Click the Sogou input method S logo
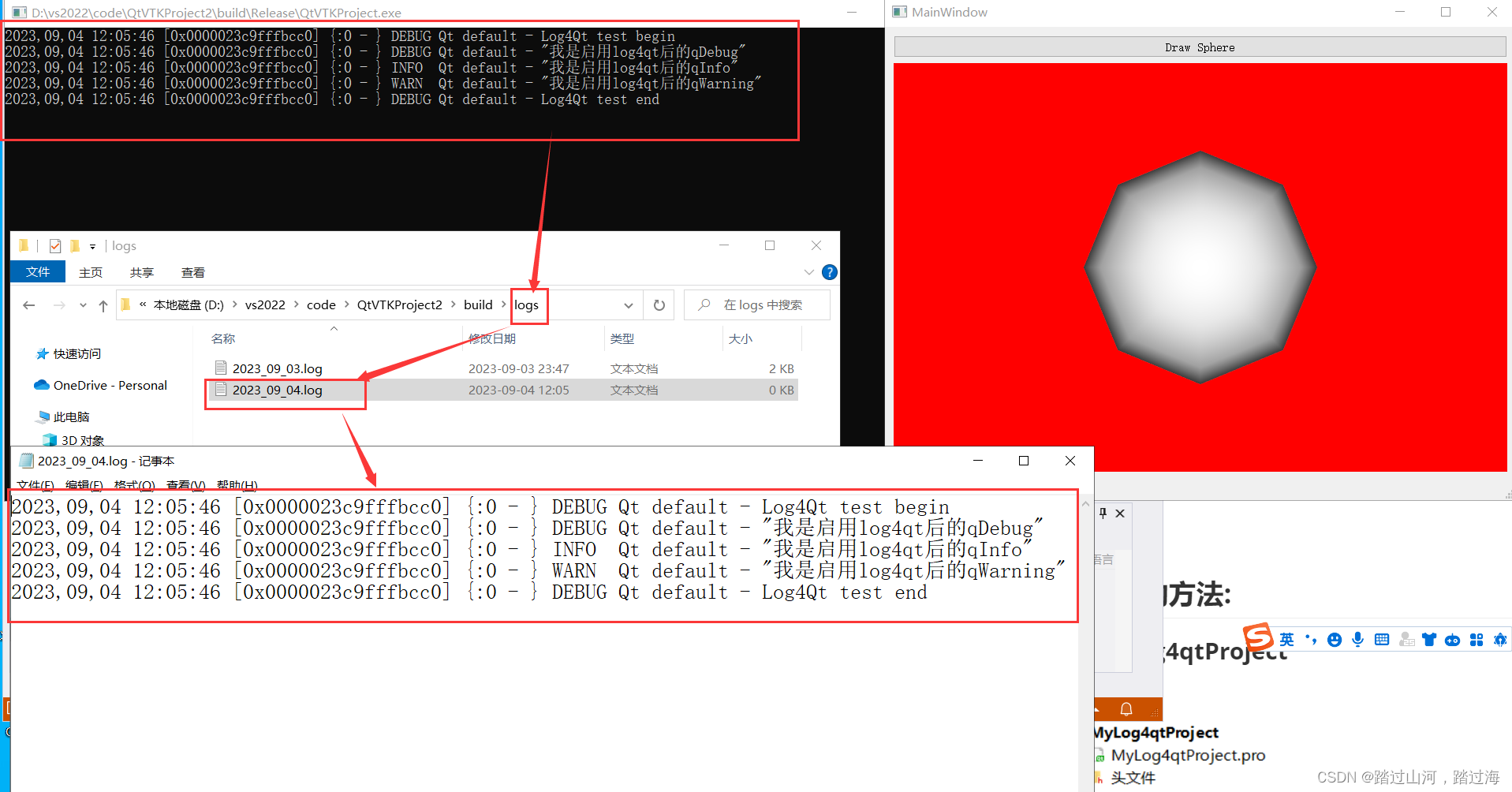This screenshot has height=792, width=1512. [1258, 637]
